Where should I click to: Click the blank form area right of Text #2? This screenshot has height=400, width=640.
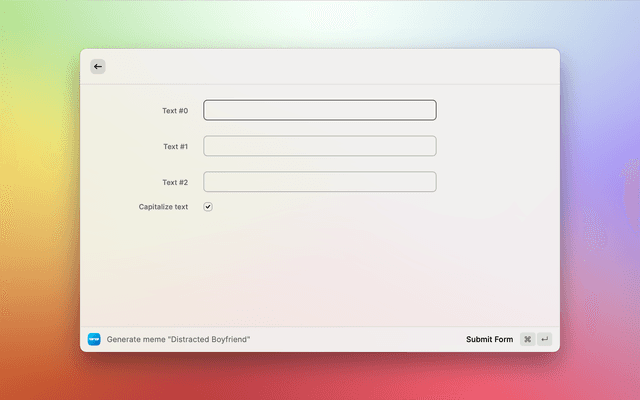tap(495, 182)
